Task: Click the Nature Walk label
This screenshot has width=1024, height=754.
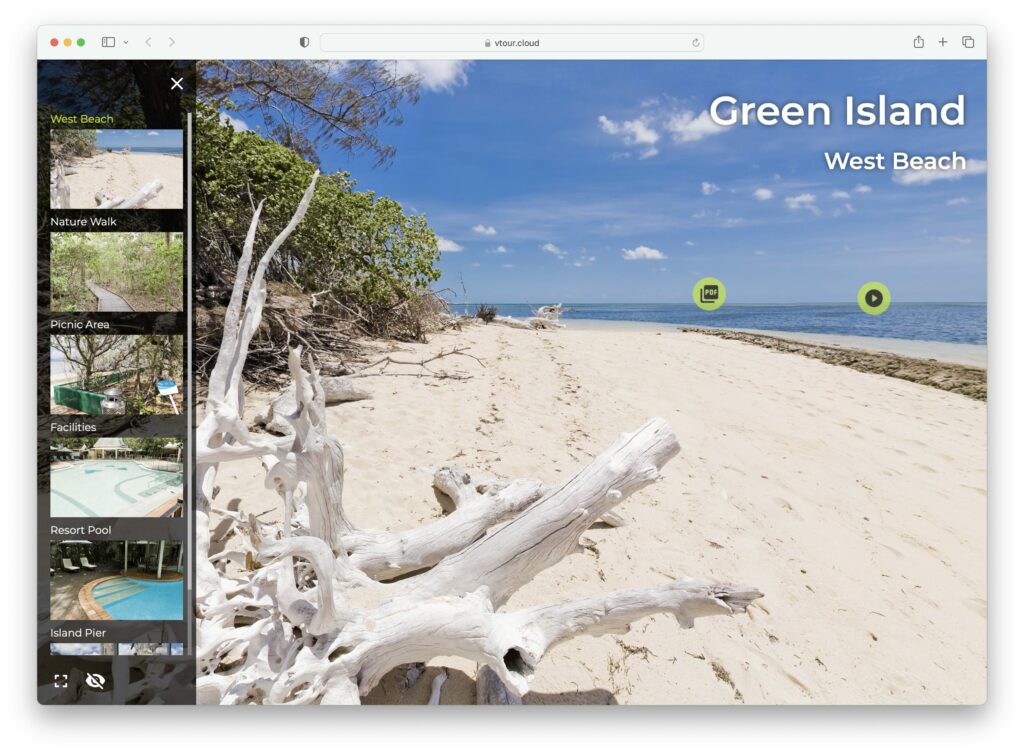Action: tap(84, 221)
